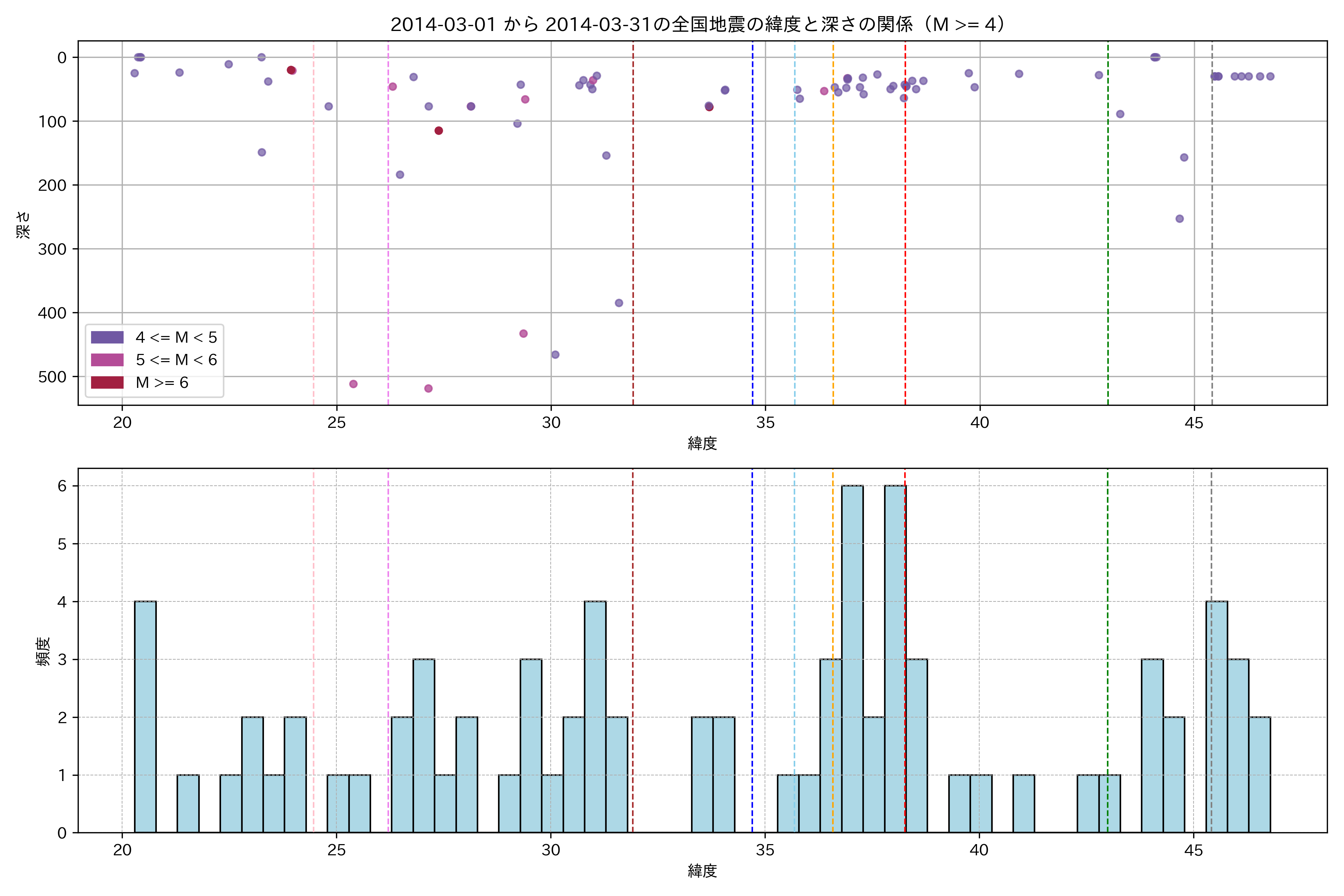
Task: Click the '頻度' y-axis label of histogram
Action: pyautogui.click(x=43, y=651)
